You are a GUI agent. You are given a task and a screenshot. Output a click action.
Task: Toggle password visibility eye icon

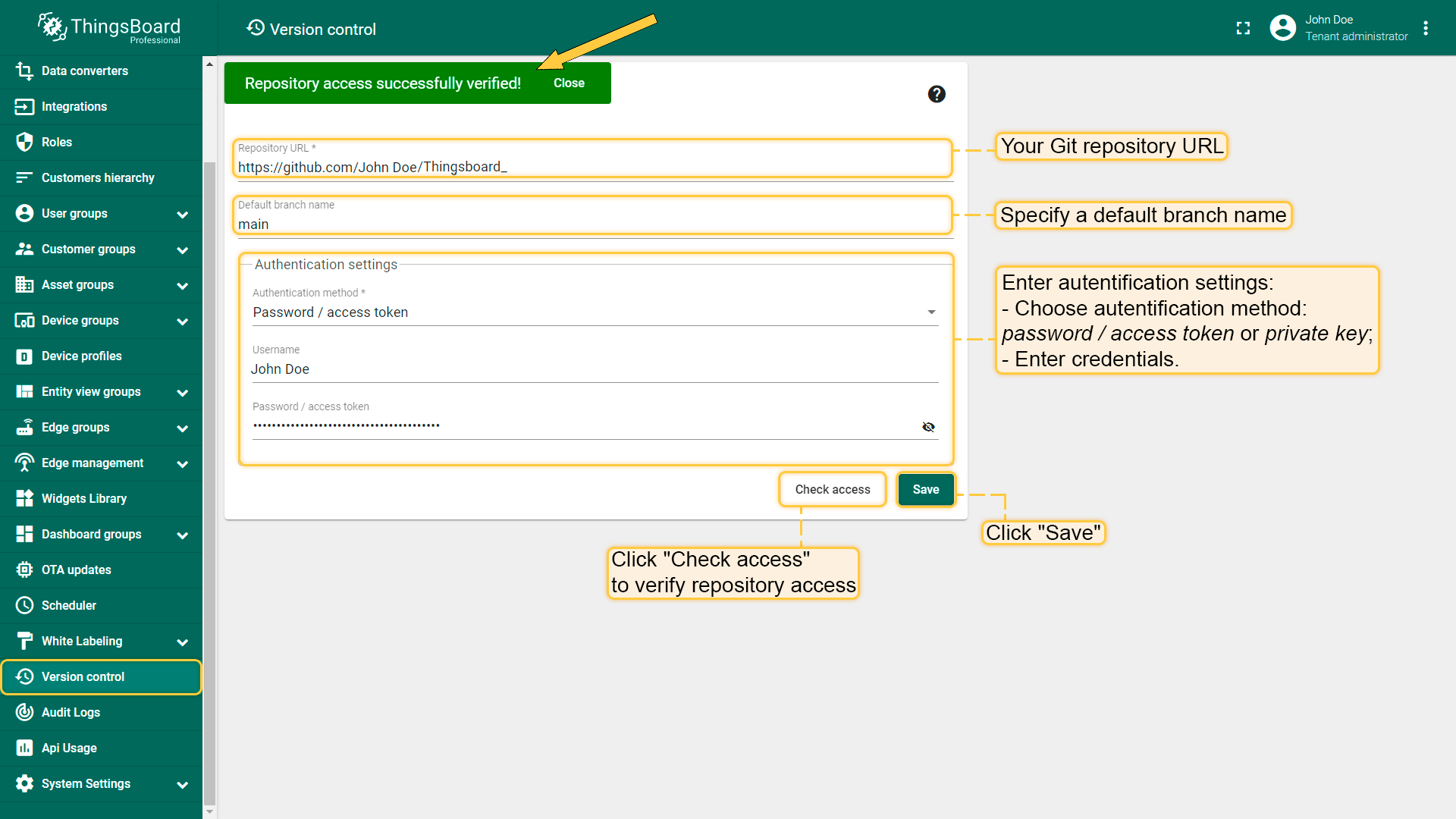(928, 427)
